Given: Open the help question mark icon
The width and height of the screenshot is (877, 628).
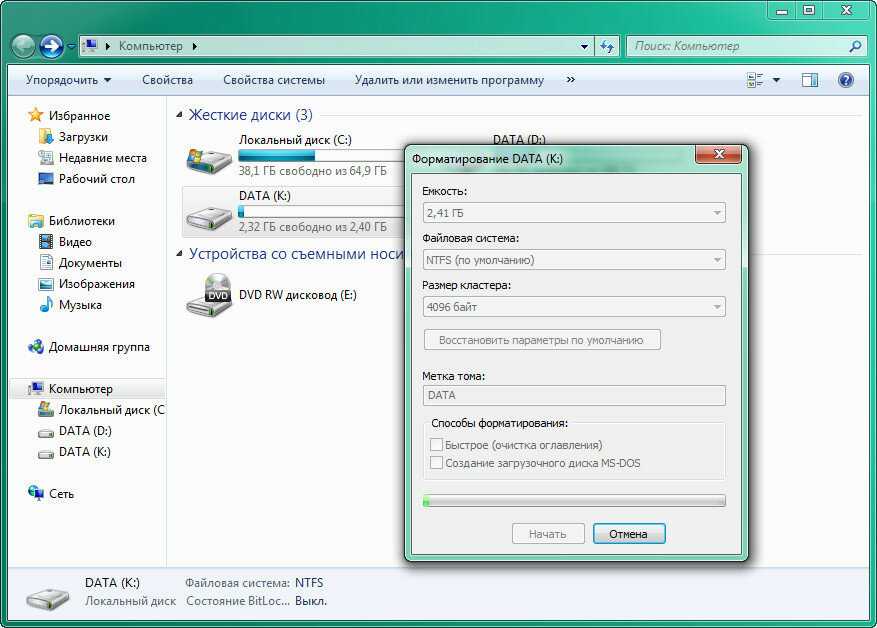Looking at the screenshot, I should (846, 80).
